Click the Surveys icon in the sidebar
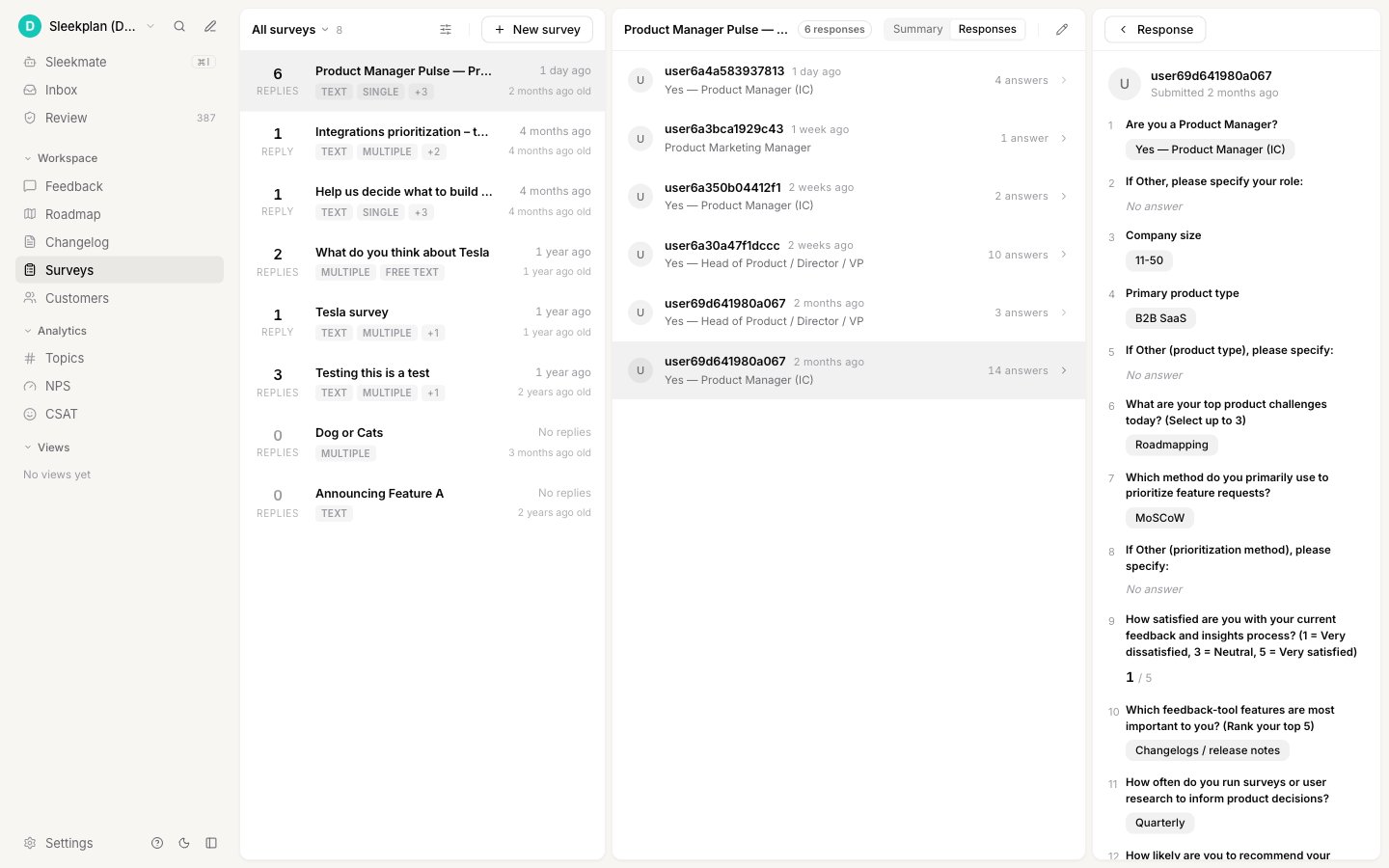The image size is (1389, 868). 30,270
